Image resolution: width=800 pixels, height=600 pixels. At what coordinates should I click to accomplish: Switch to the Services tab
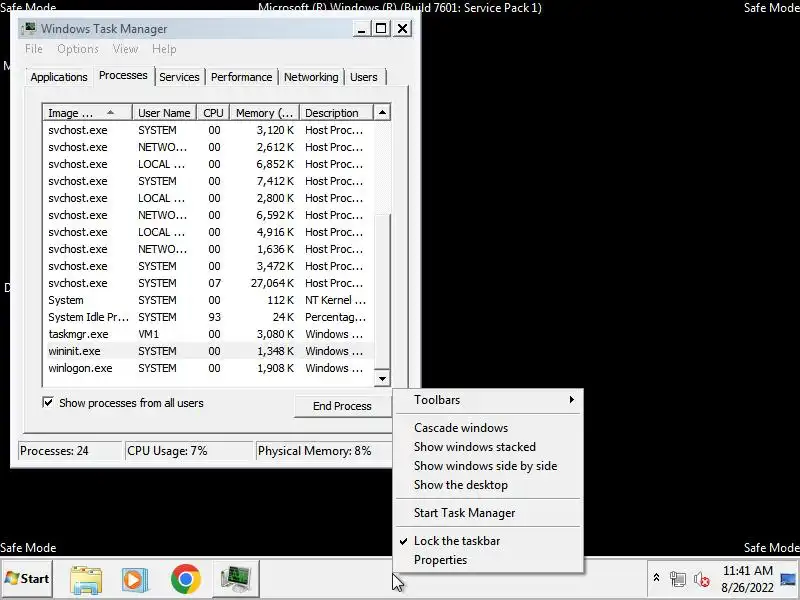coord(179,77)
